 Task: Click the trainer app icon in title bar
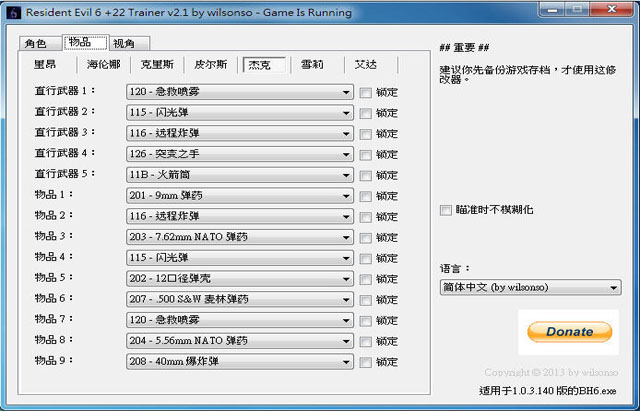[14, 13]
